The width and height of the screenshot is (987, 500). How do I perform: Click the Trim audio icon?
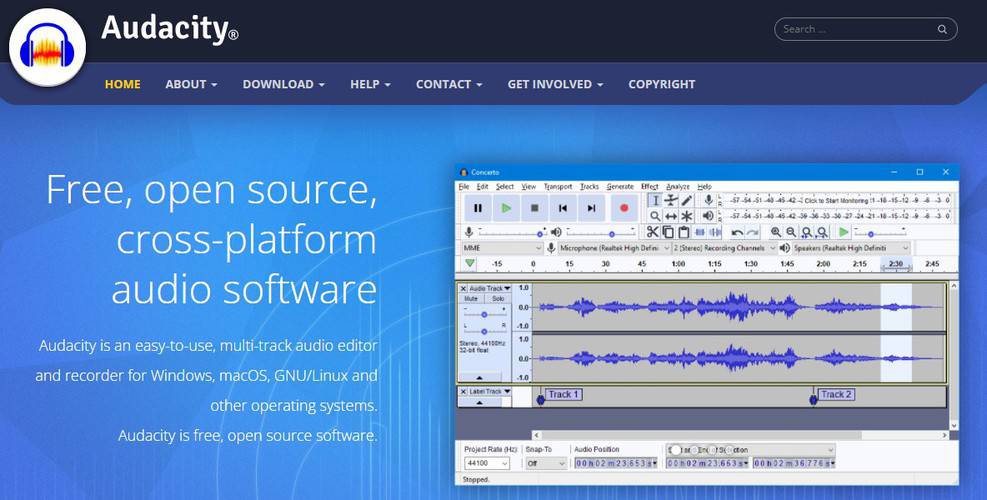click(700, 232)
